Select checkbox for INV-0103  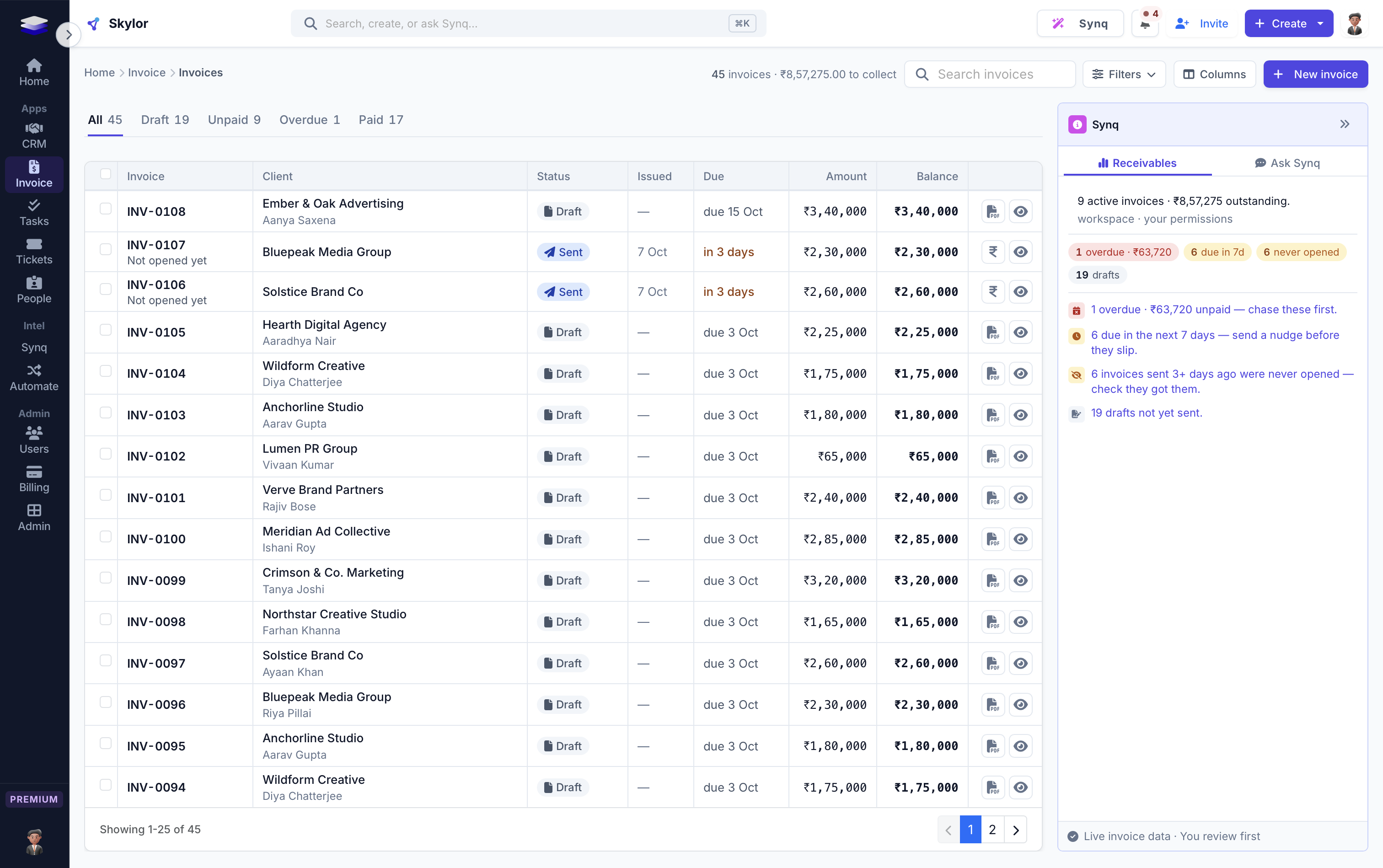pos(105,412)
